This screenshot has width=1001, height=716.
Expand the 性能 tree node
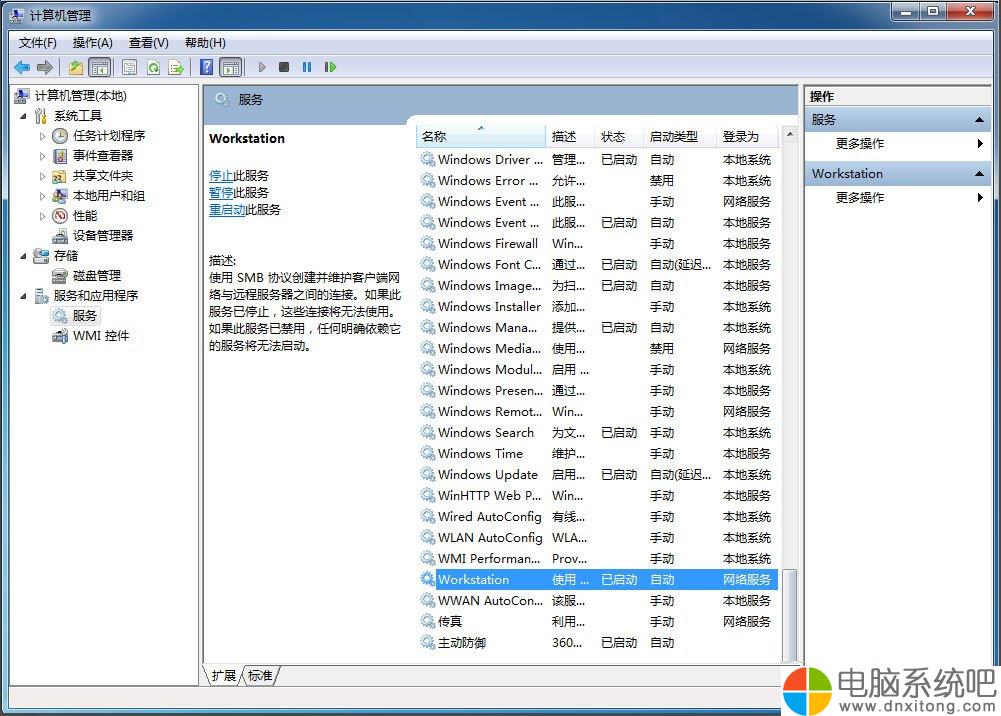pyautogui.click(x=42, y=216)
